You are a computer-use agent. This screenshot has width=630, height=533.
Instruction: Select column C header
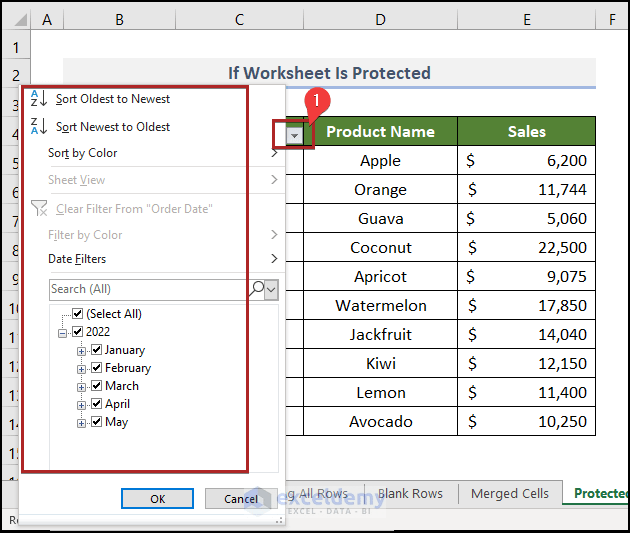coord(239,19)
